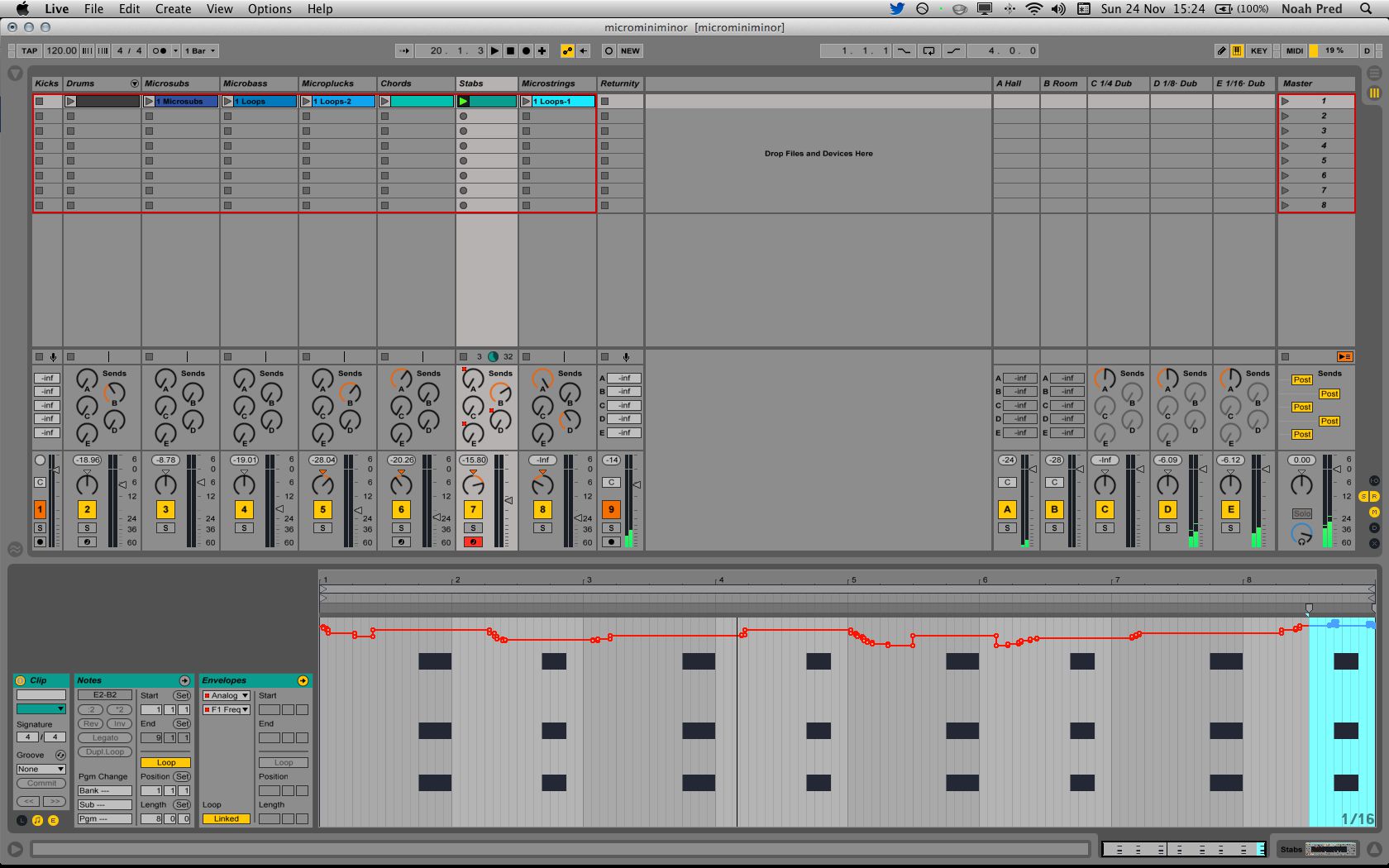
Task: Launch the playing Stabs clip
Action: pos(464,101)
